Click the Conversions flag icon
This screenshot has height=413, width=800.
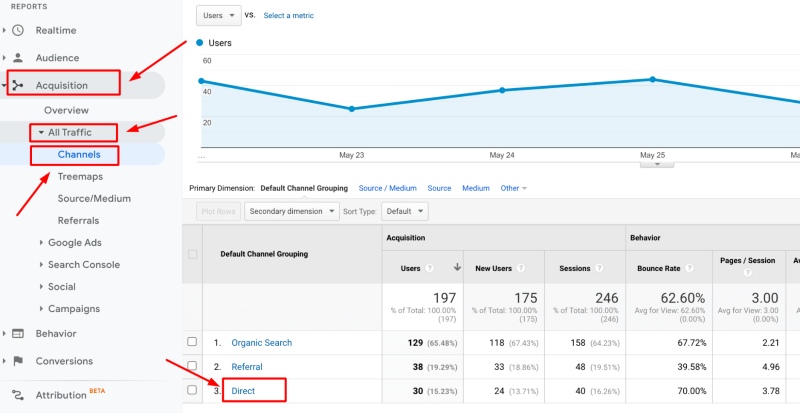[18, 361]
